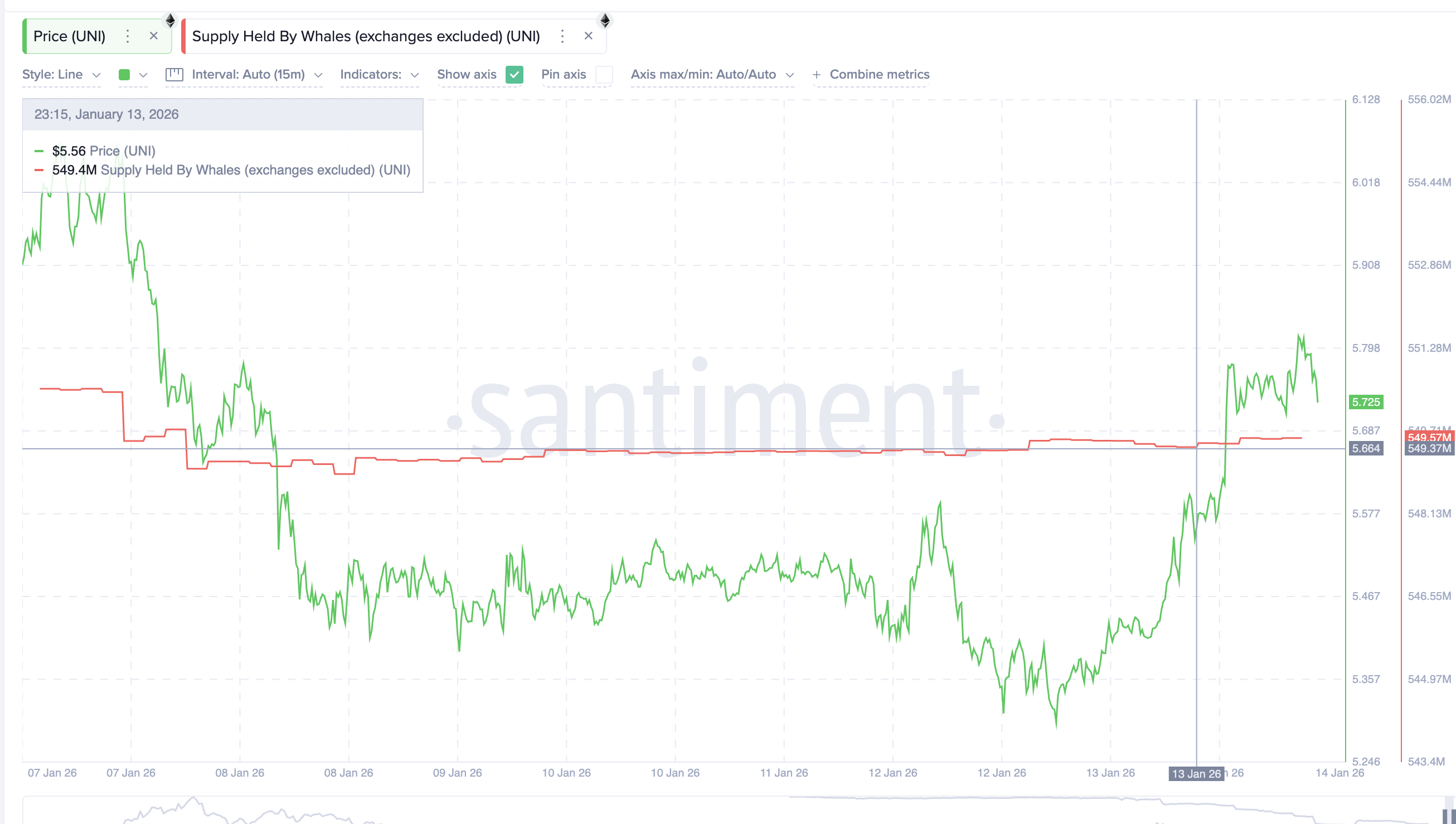The width and height of the screenshot is (1456, 824).
Task: Click the Combine metrics button
Action: 879,75
